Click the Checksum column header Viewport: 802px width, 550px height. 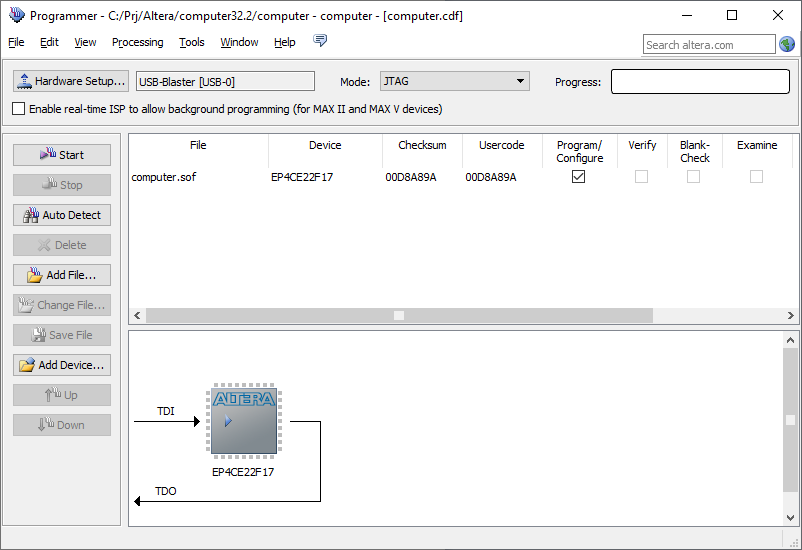(x=422, y=145)
